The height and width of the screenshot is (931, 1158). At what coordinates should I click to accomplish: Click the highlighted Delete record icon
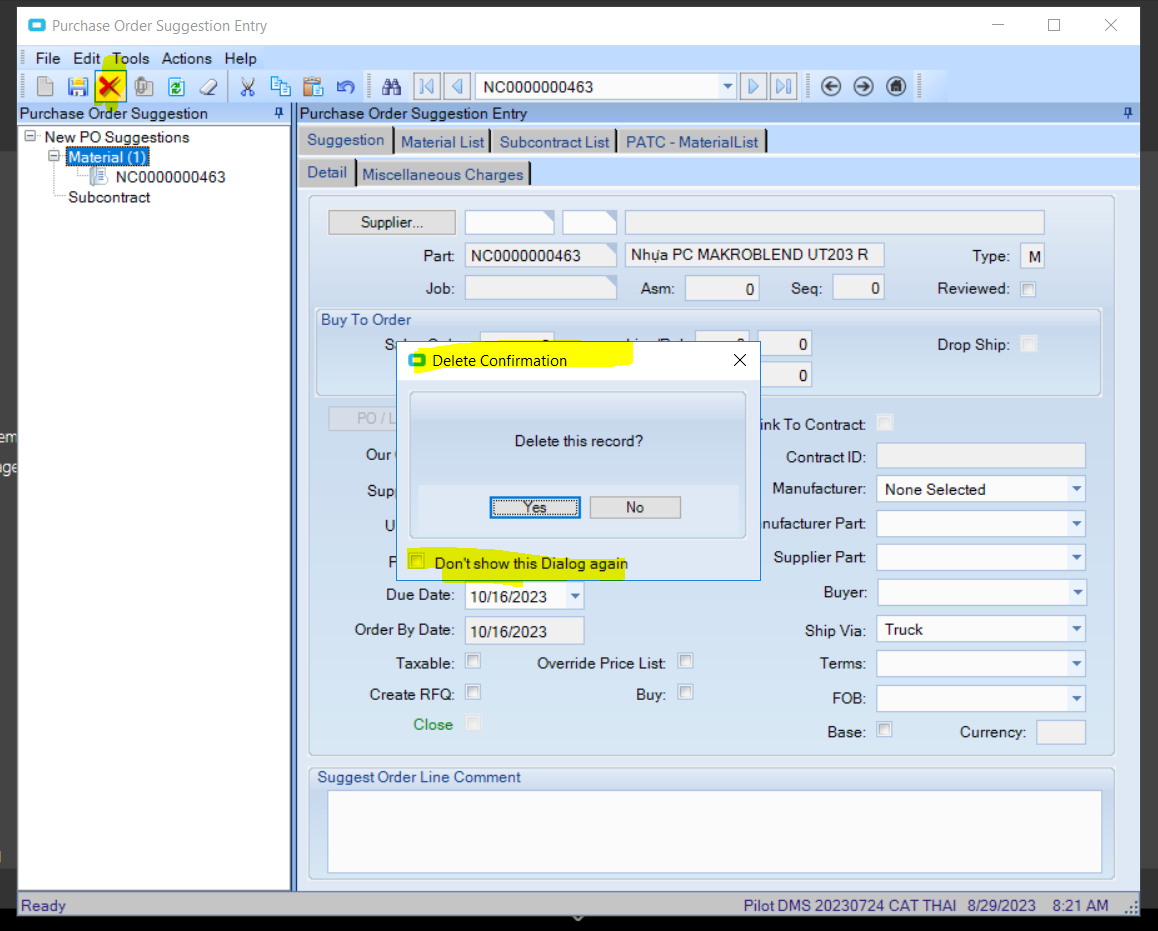pyautogui.click(x=109, y=86)
